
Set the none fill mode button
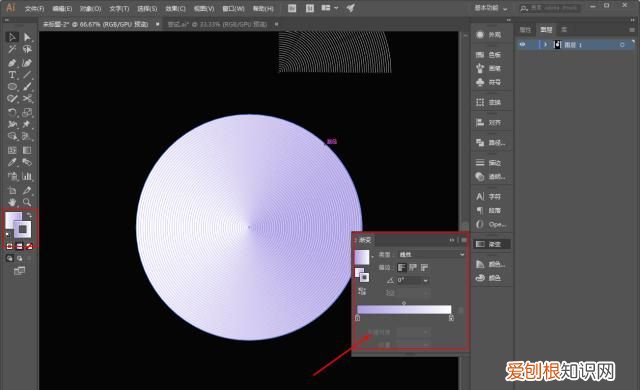(29, 246)
